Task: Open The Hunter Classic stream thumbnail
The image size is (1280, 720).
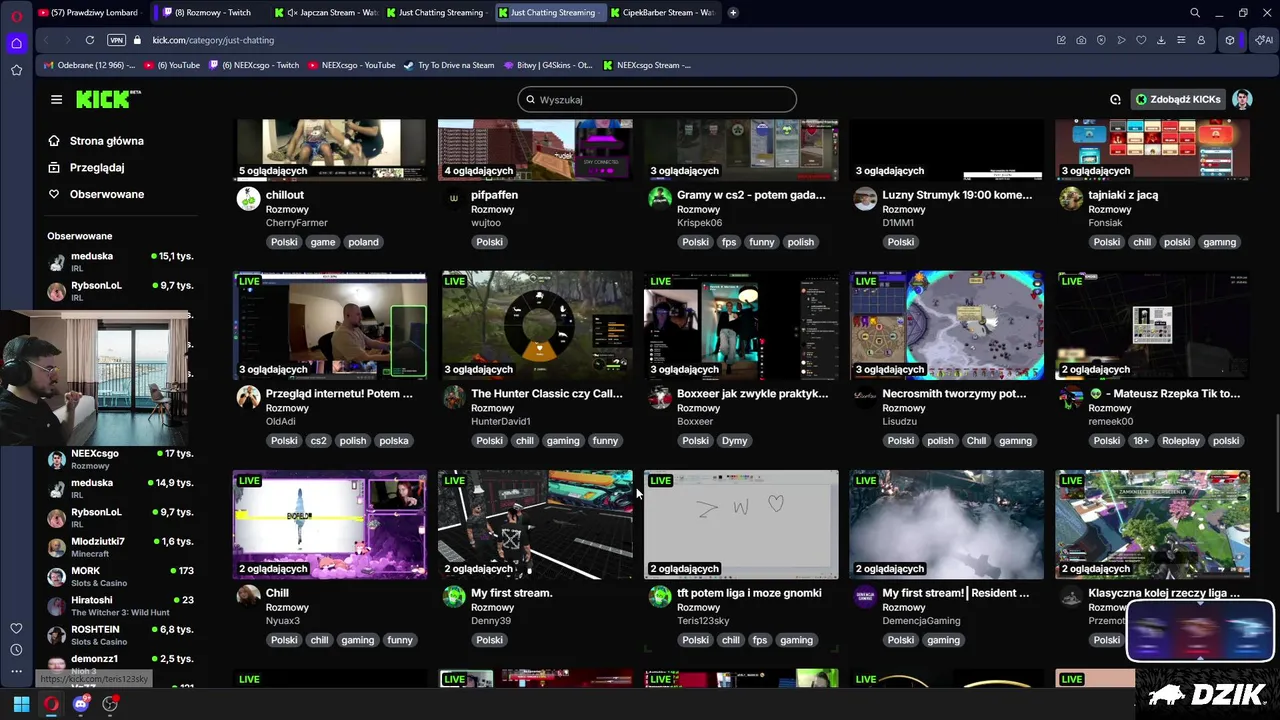Action: pos(535,325)
